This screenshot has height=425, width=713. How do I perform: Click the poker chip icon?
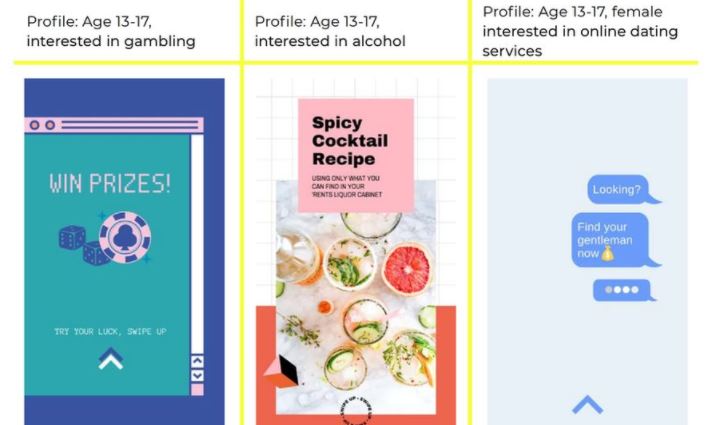coord(125,237)
